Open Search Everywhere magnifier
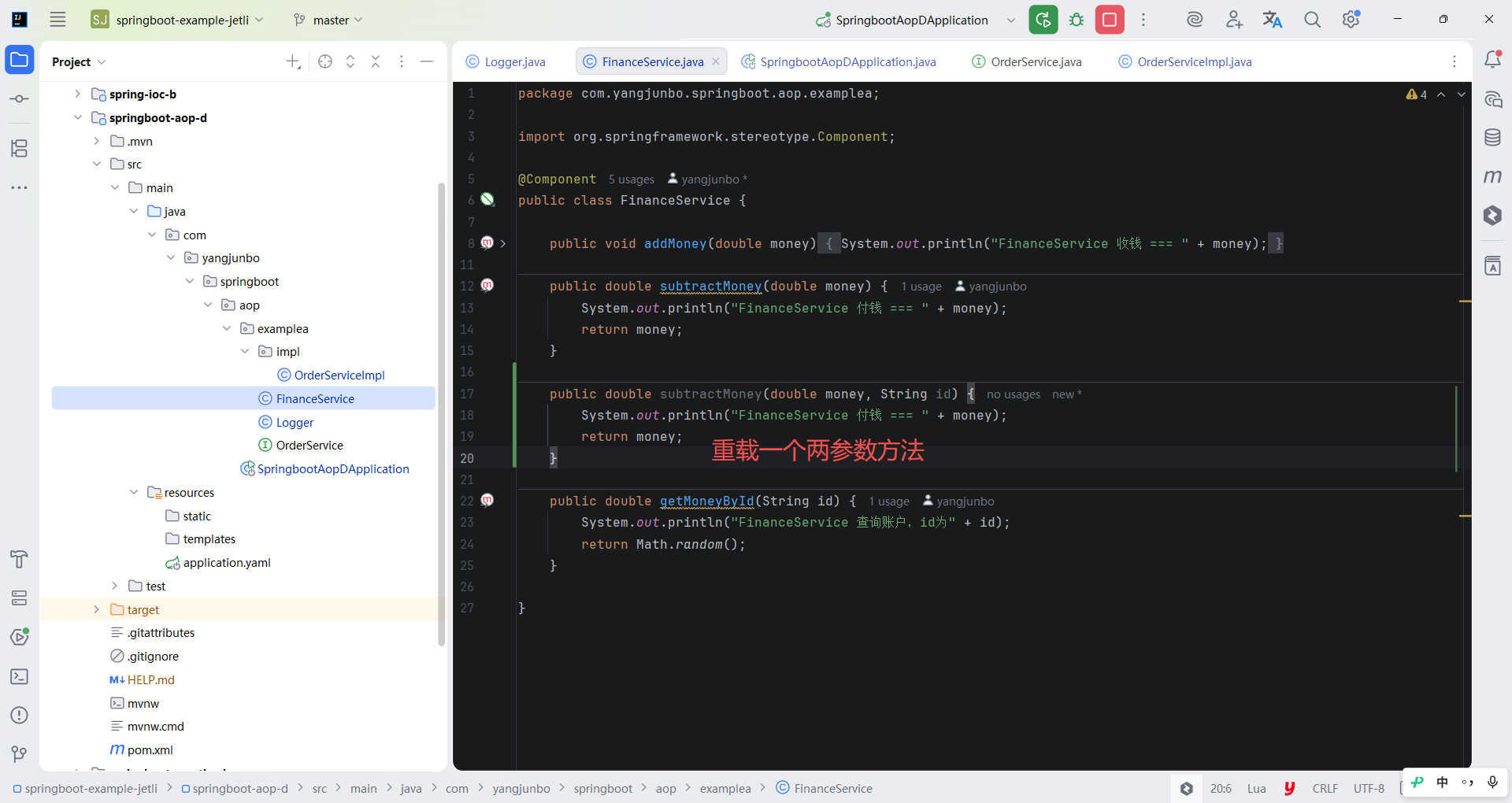 pos(1312,20)
